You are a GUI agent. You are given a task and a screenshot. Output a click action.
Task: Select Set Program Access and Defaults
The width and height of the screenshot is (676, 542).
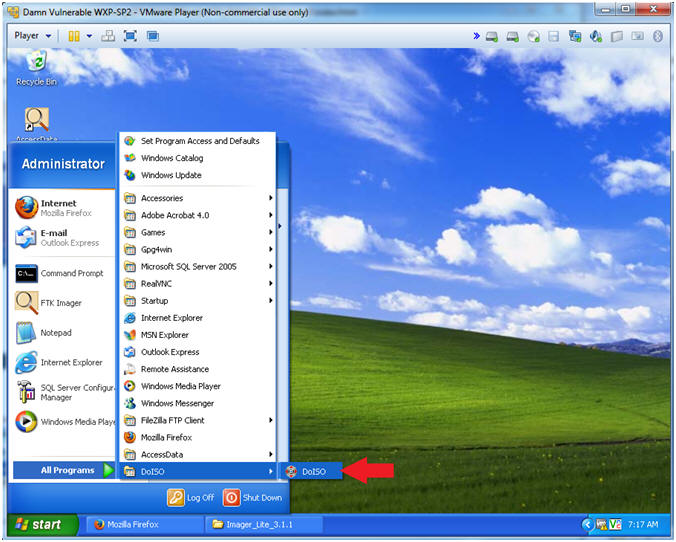click(197, 141)
